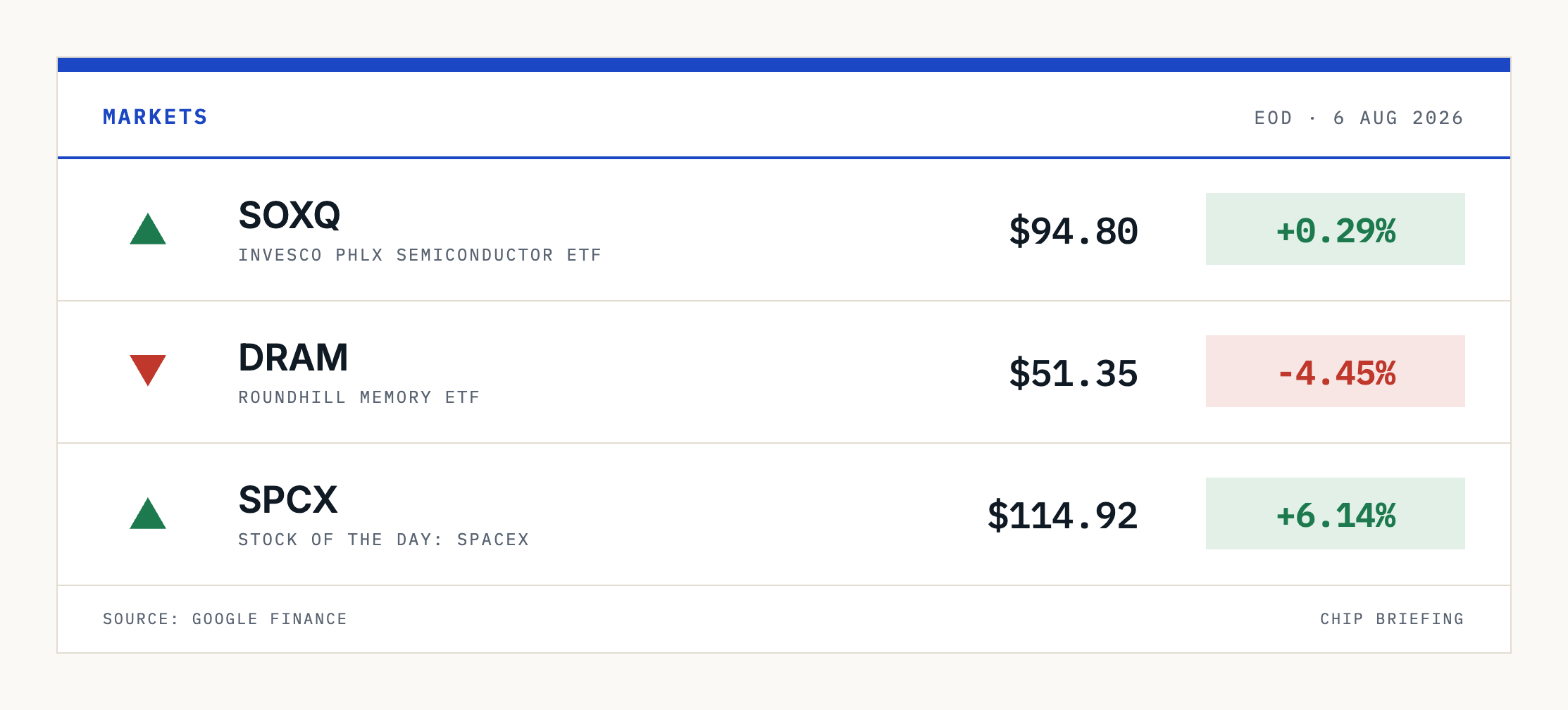
Task: Click Roundhill Memory ETF description
Action: point(359,397)
